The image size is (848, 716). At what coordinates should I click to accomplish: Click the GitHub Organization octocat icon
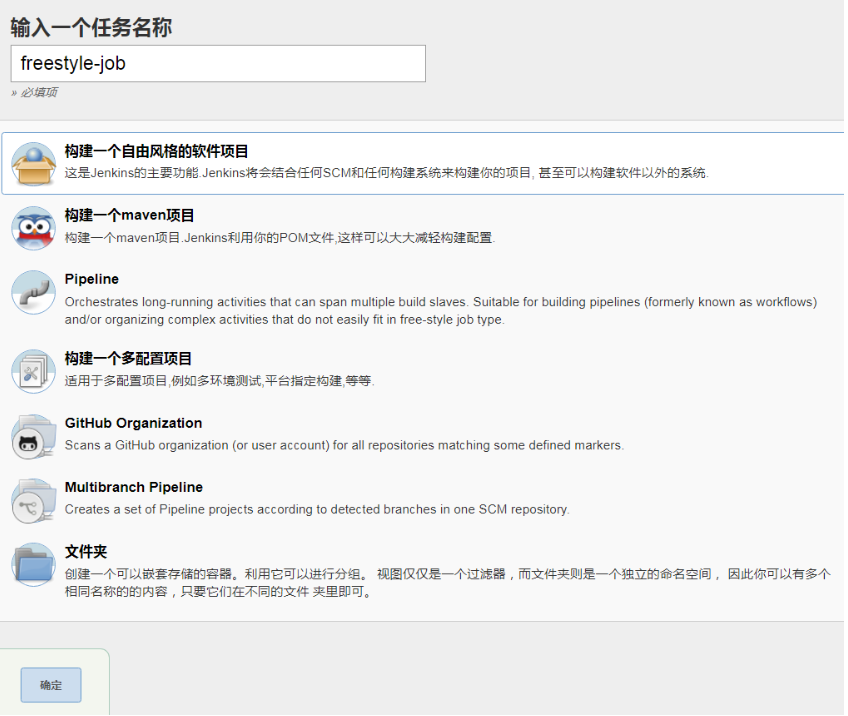click(34, 437)
